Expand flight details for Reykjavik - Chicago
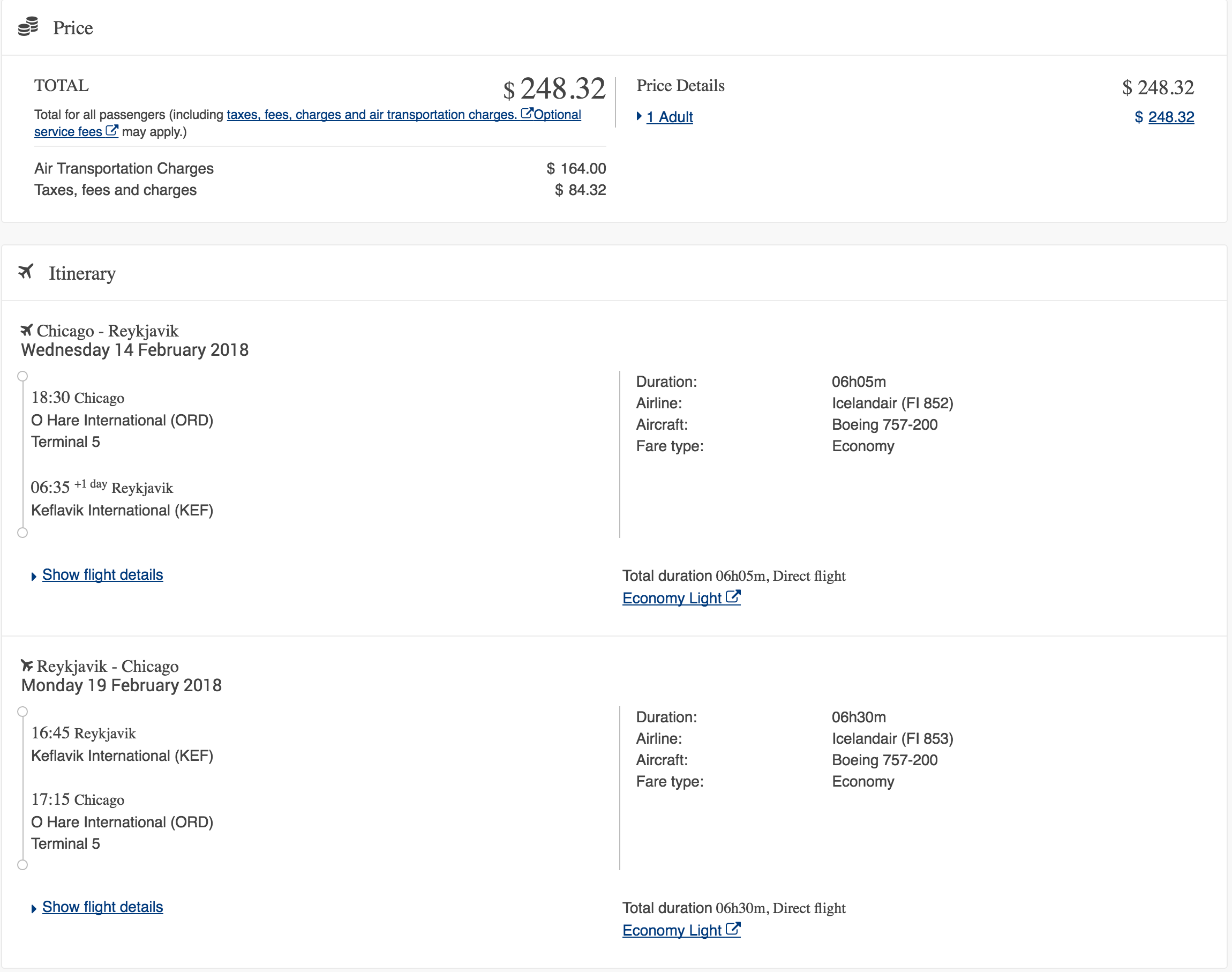This screenshot has height=972, width=1232. [102, 907]
